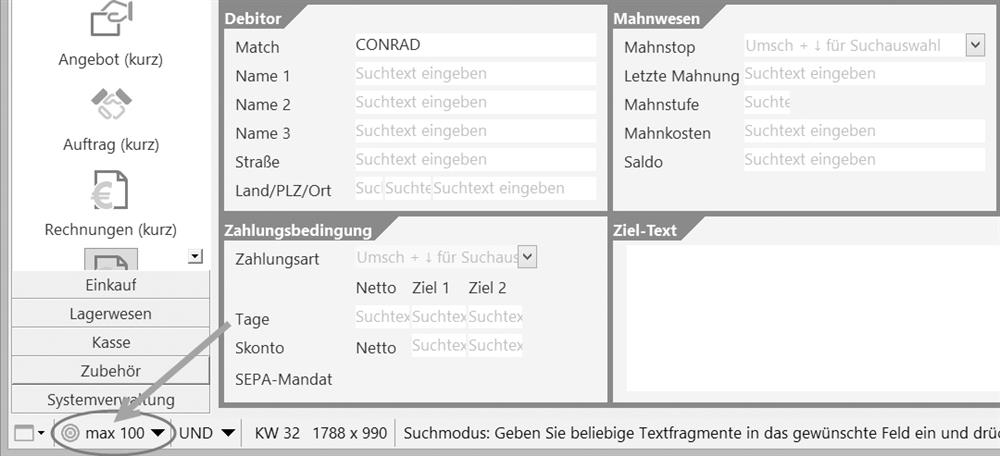Click inside the Ziel-Text text area
Screen dimensions: 1000x456
pyautogui.click(x=812, y=318)
